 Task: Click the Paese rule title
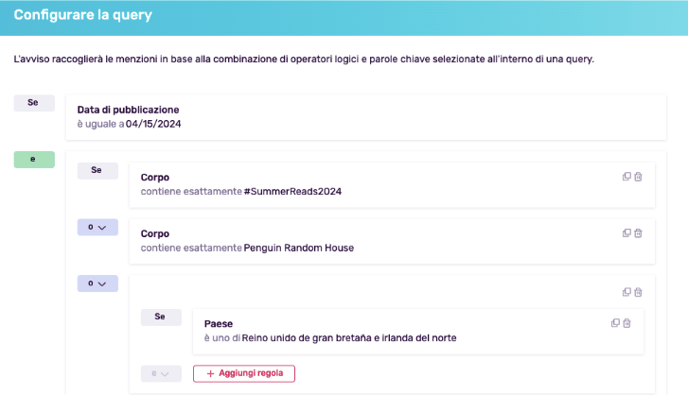pyautogui.click(x=218, y=324)
